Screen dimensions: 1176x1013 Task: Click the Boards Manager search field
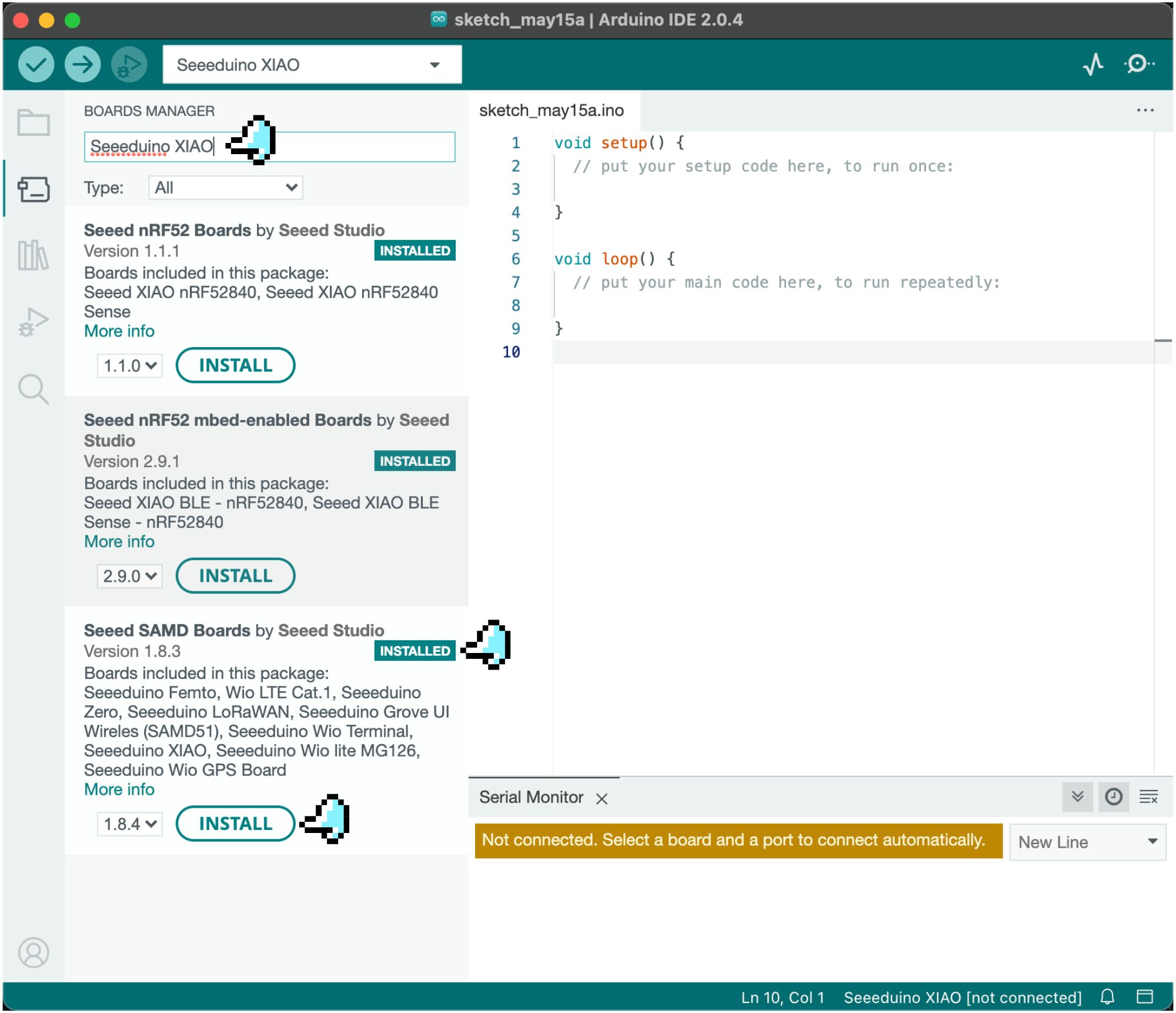[269, 146]
